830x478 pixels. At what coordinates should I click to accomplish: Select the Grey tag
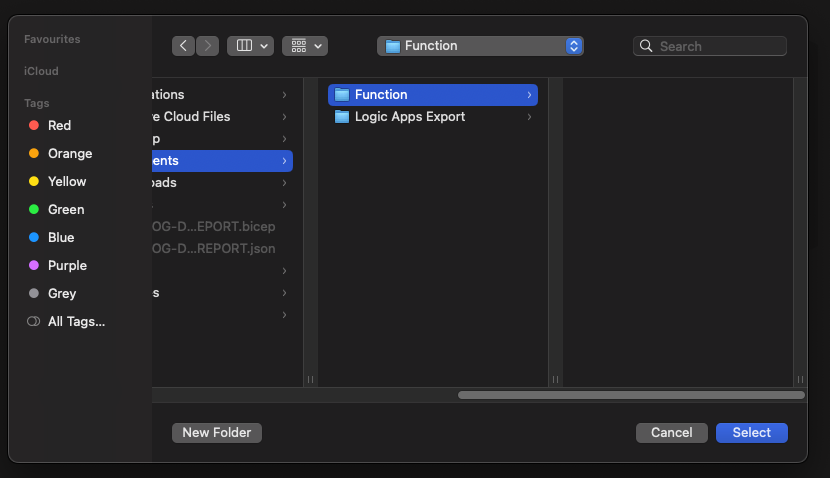click(x=62, y=293)
